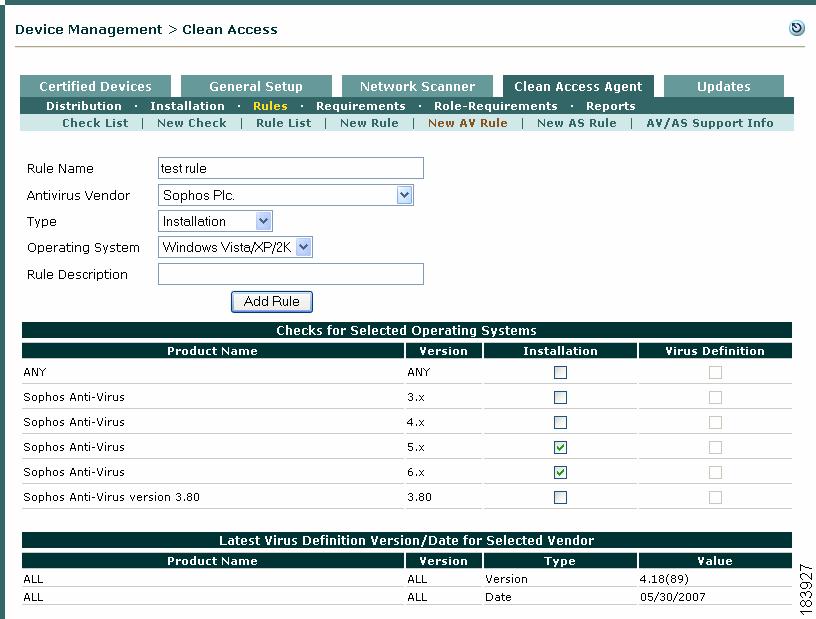Check Installation box for ANY product
816x619 pixels.
[x=560, y=372]
